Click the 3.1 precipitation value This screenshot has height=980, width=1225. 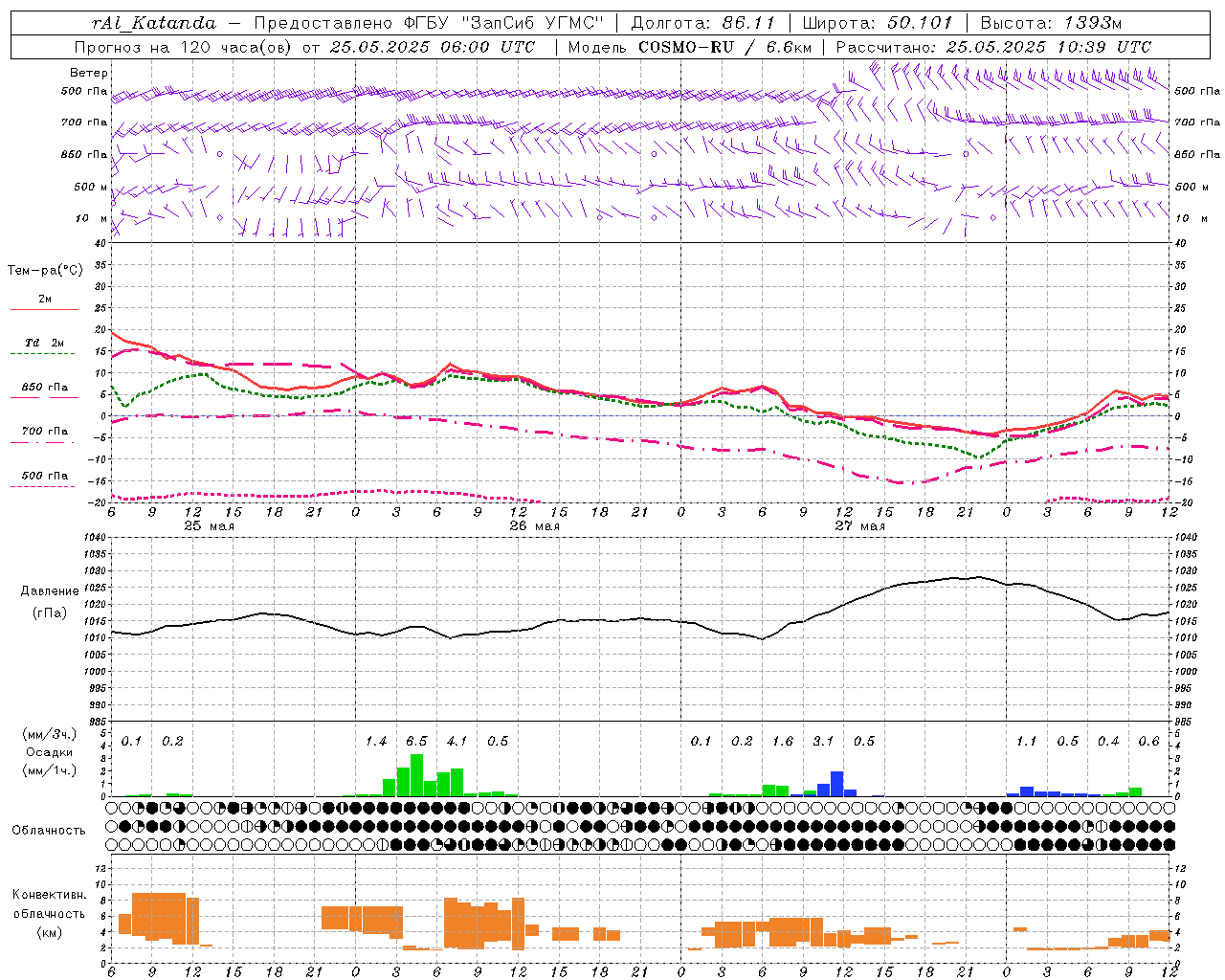(x=823, y=742)
